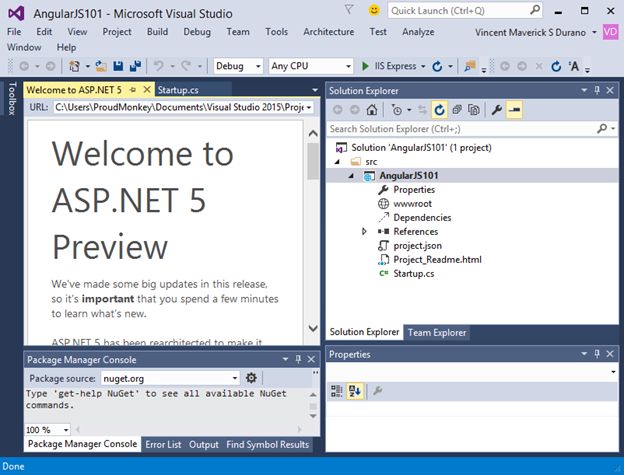The image size is (624, 475).
Task: Open the Properties panel object selector dropdown
Action: (613, 372)
